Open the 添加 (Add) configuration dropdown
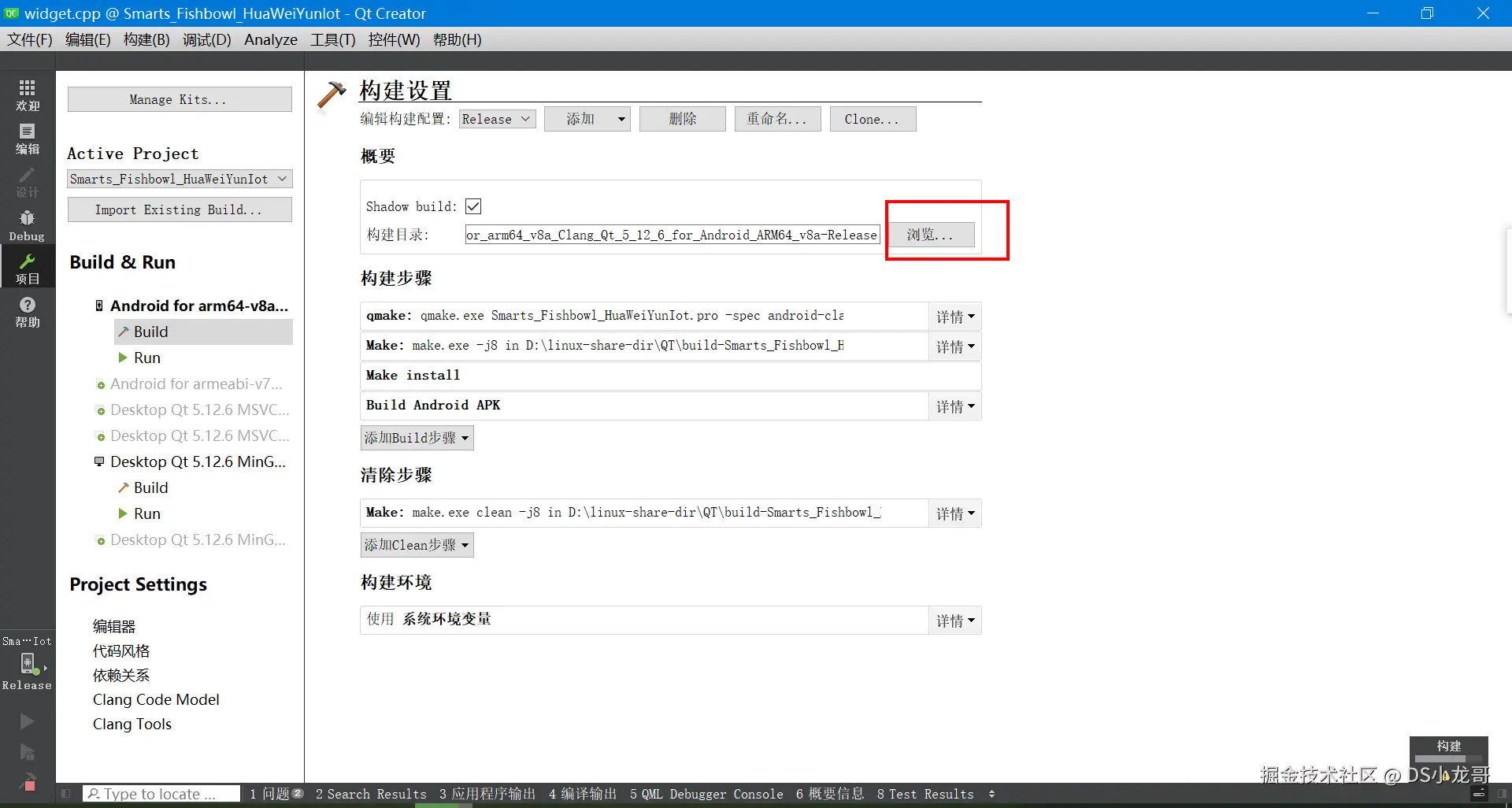 click(587, 119)
